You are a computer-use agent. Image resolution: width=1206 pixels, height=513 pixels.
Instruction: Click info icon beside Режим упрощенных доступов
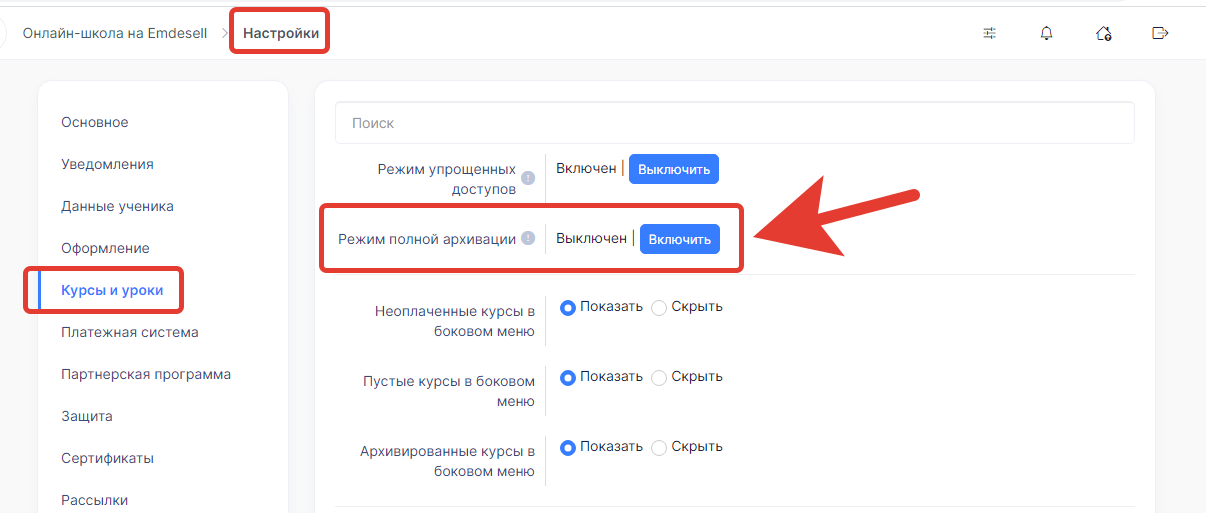(x=528, y=178)
